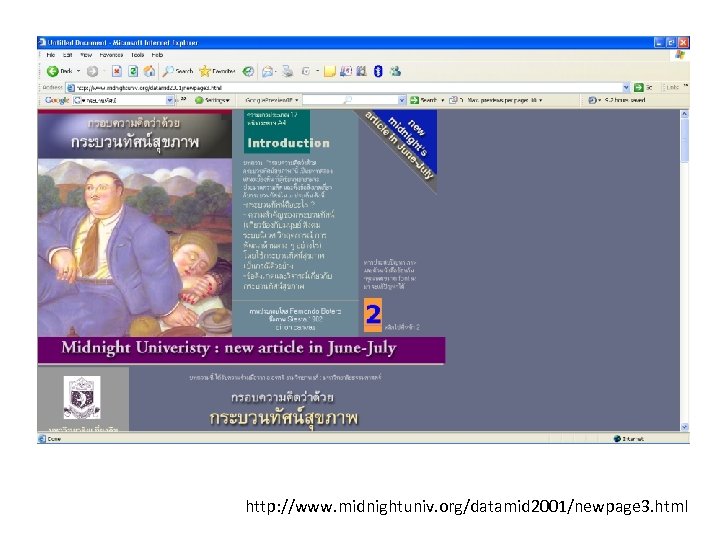Click the yellow note icon in the toolbar
Image resolution: width=720 pixels, height=540 pixels.
[329, 71]
